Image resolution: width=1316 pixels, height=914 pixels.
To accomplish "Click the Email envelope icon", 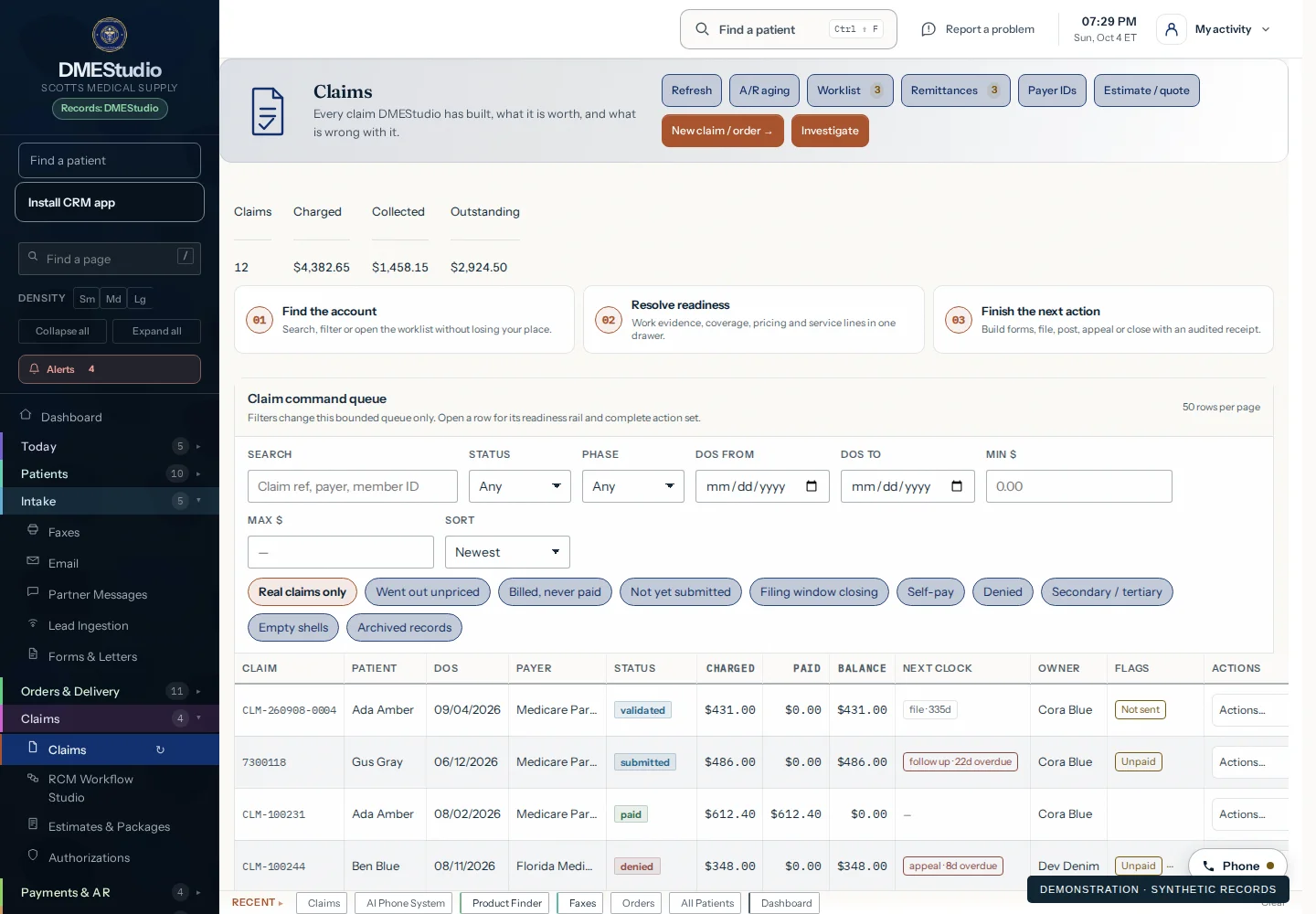I will tap(33, 561).
